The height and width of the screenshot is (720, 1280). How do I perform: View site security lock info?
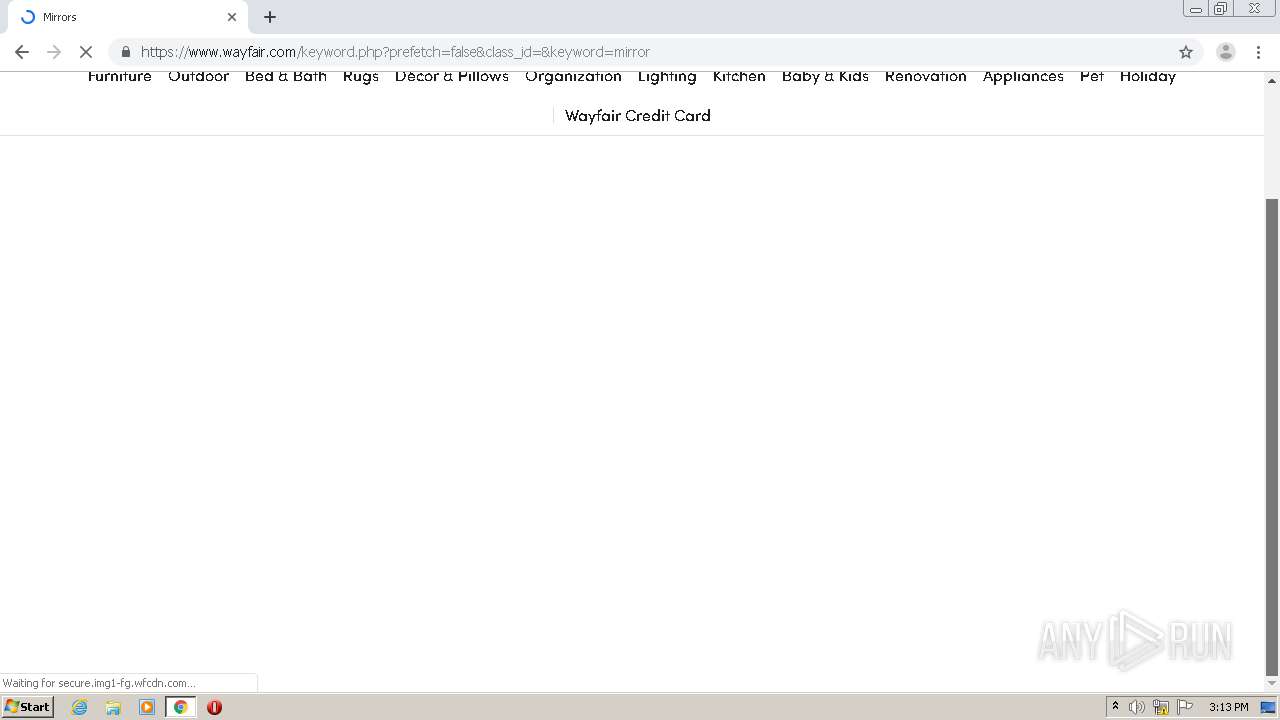126,52
